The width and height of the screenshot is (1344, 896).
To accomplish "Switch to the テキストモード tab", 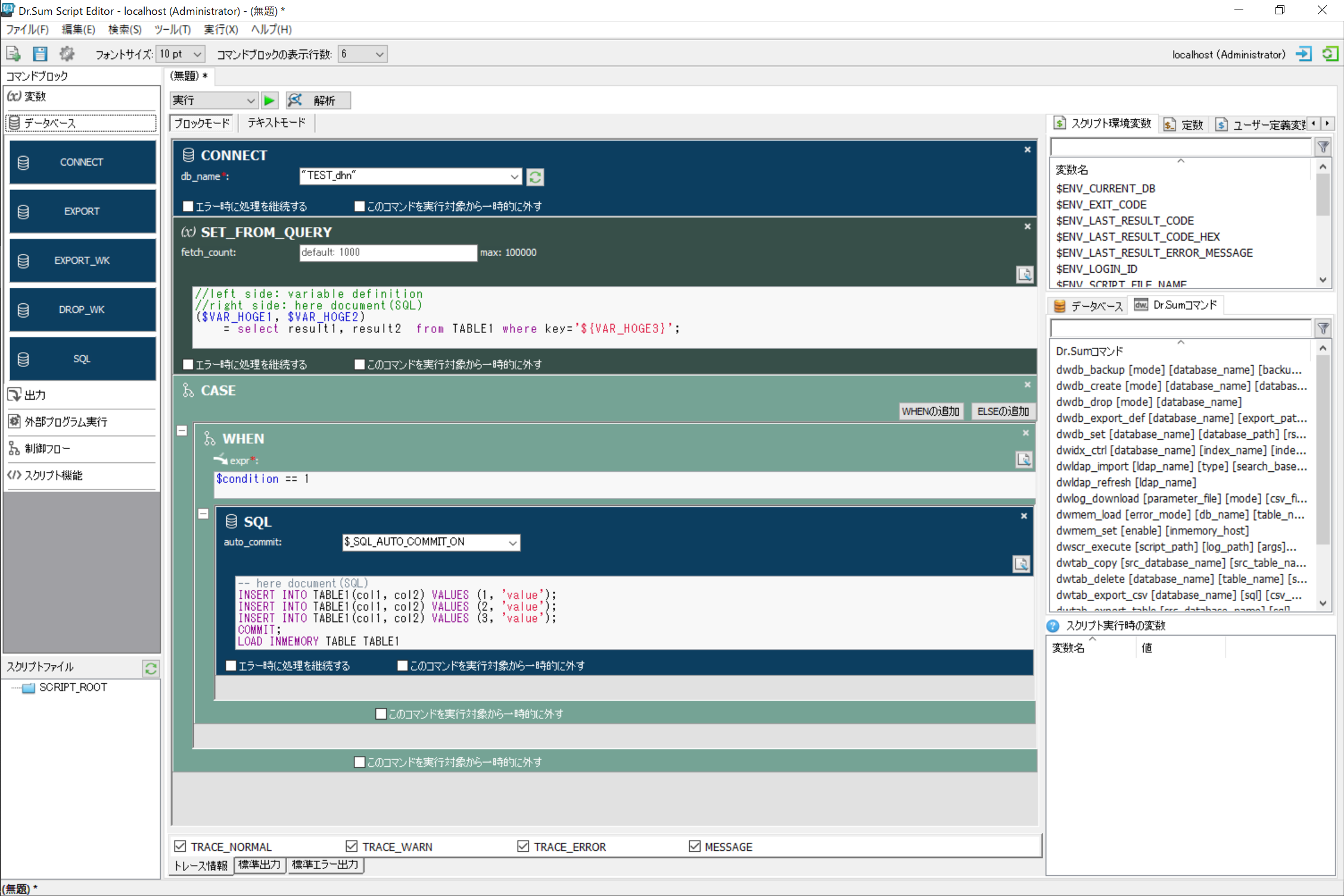I will tap(276, 123).
